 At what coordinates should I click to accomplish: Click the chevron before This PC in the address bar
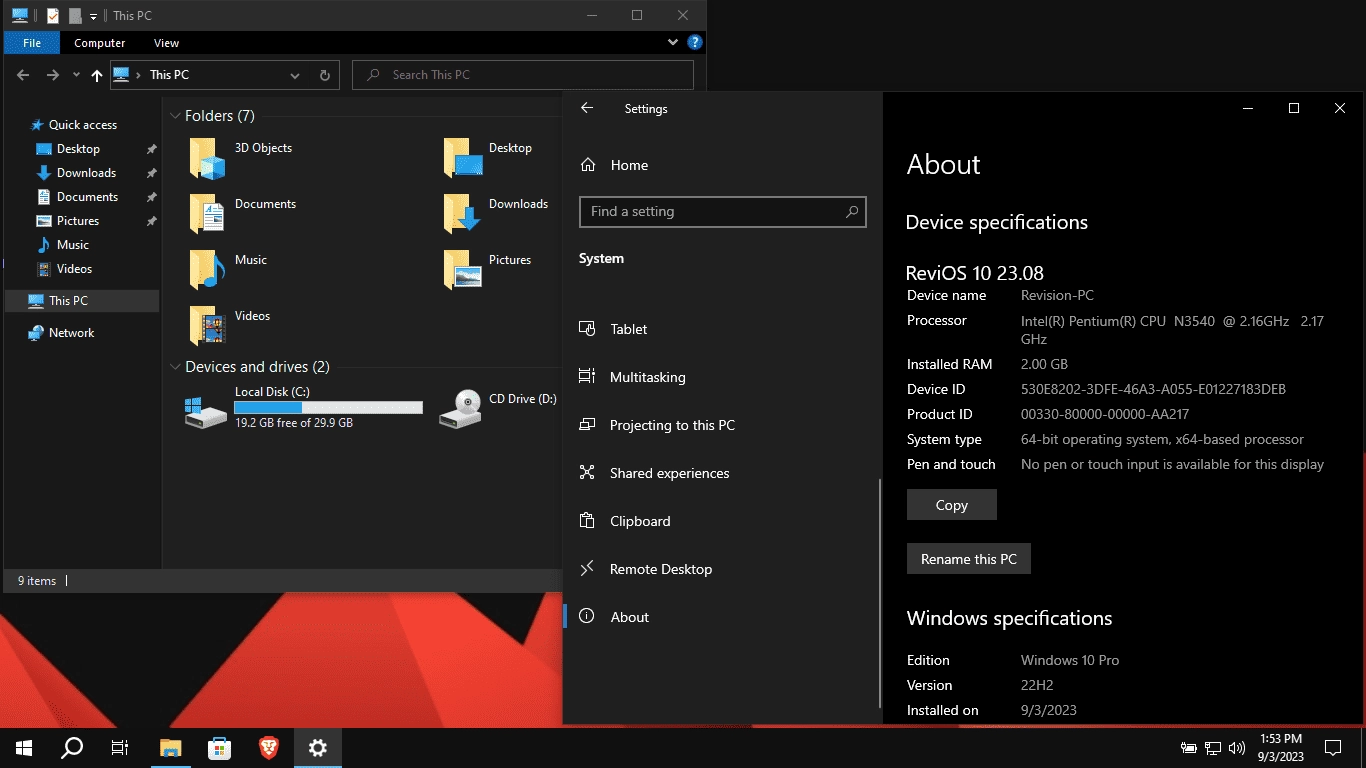point(139,75)
